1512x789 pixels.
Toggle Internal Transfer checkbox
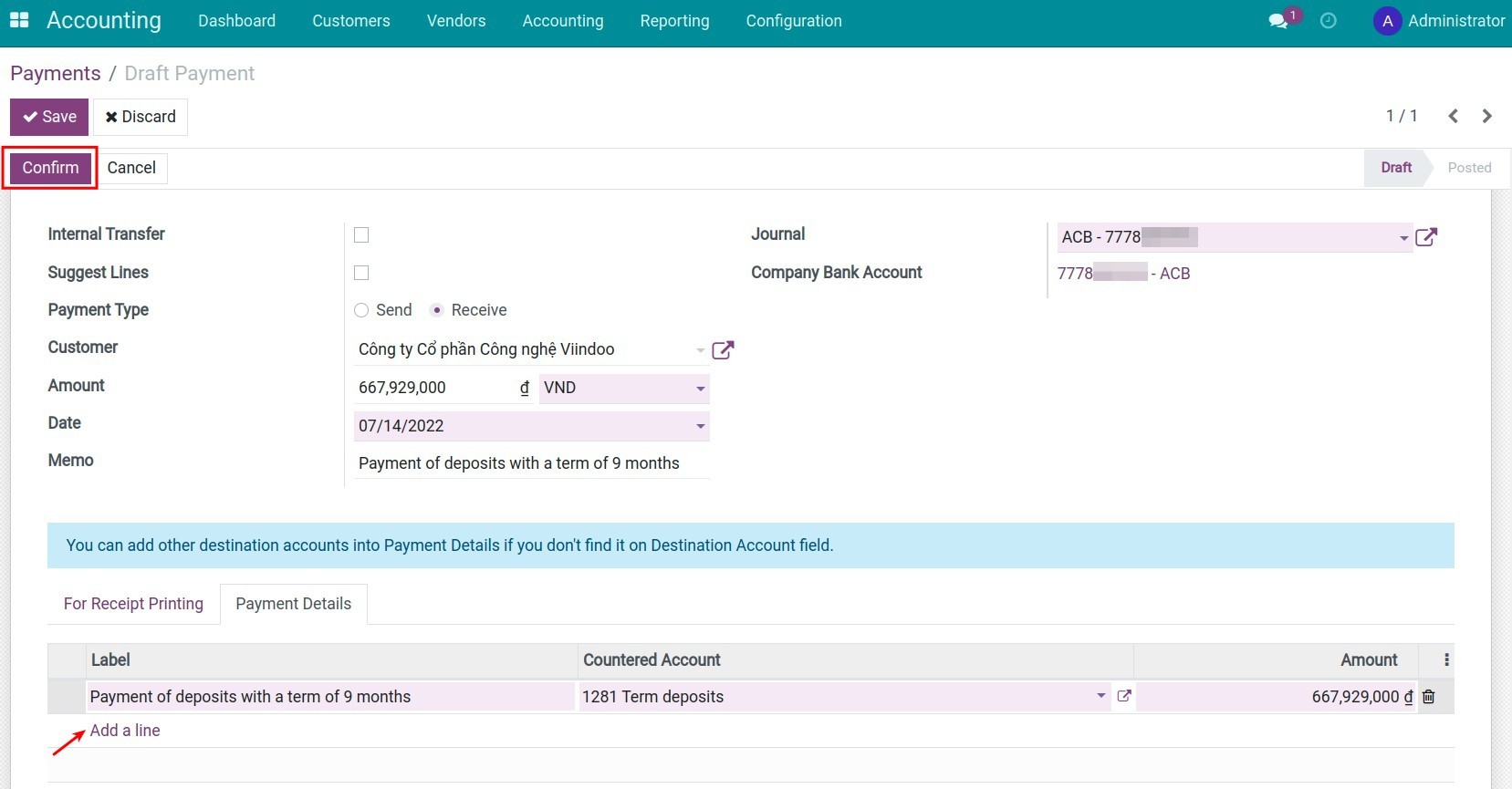(x=361, y=235)
